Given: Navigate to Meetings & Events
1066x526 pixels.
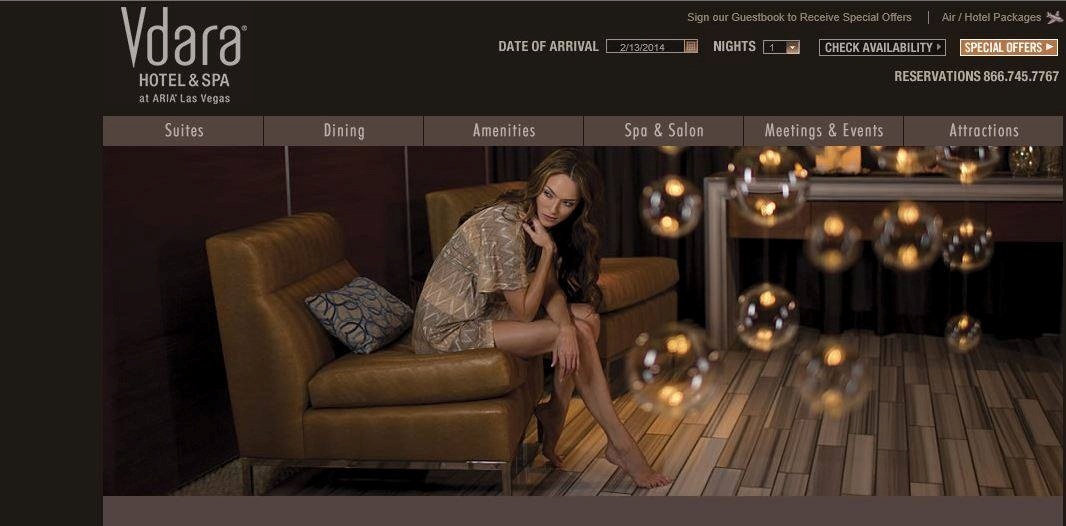Looking at the screenshot, I should pos(824,131).
